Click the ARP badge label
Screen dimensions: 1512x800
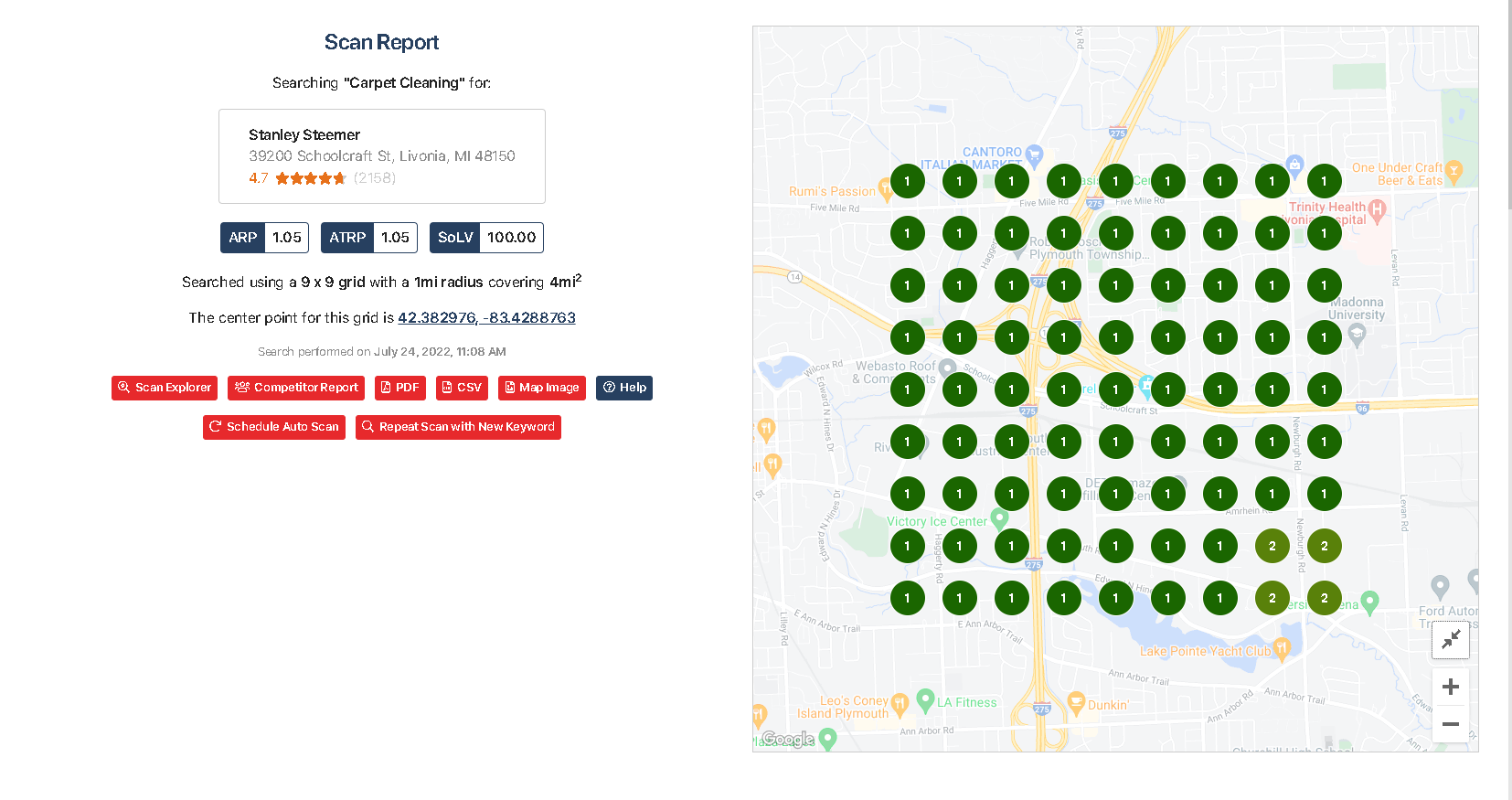(x=243, y=238)
